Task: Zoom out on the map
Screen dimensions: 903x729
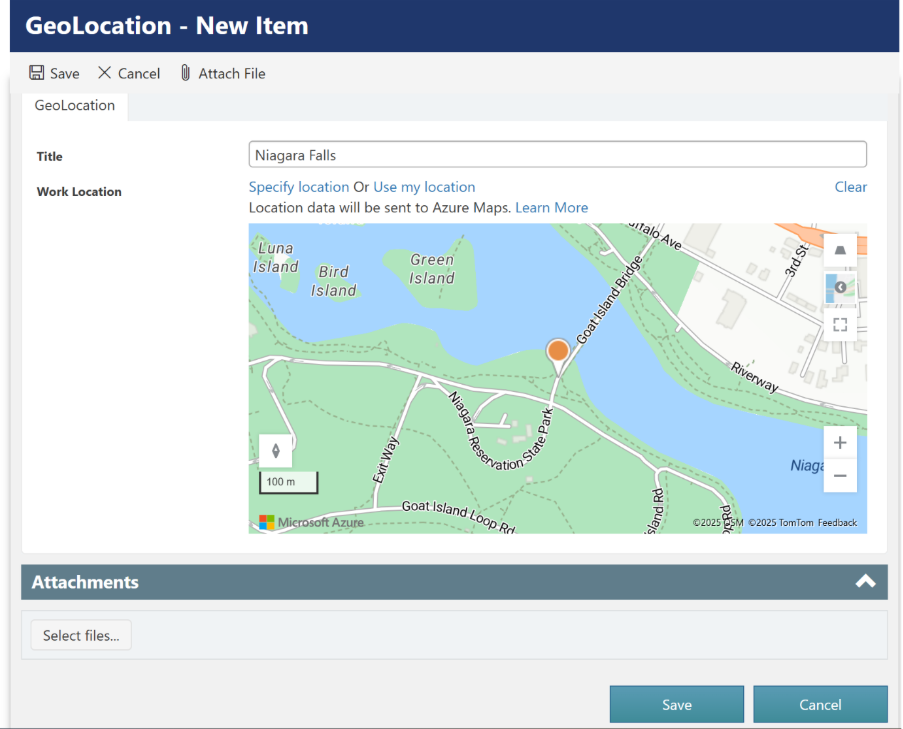Action: point(840,476)
